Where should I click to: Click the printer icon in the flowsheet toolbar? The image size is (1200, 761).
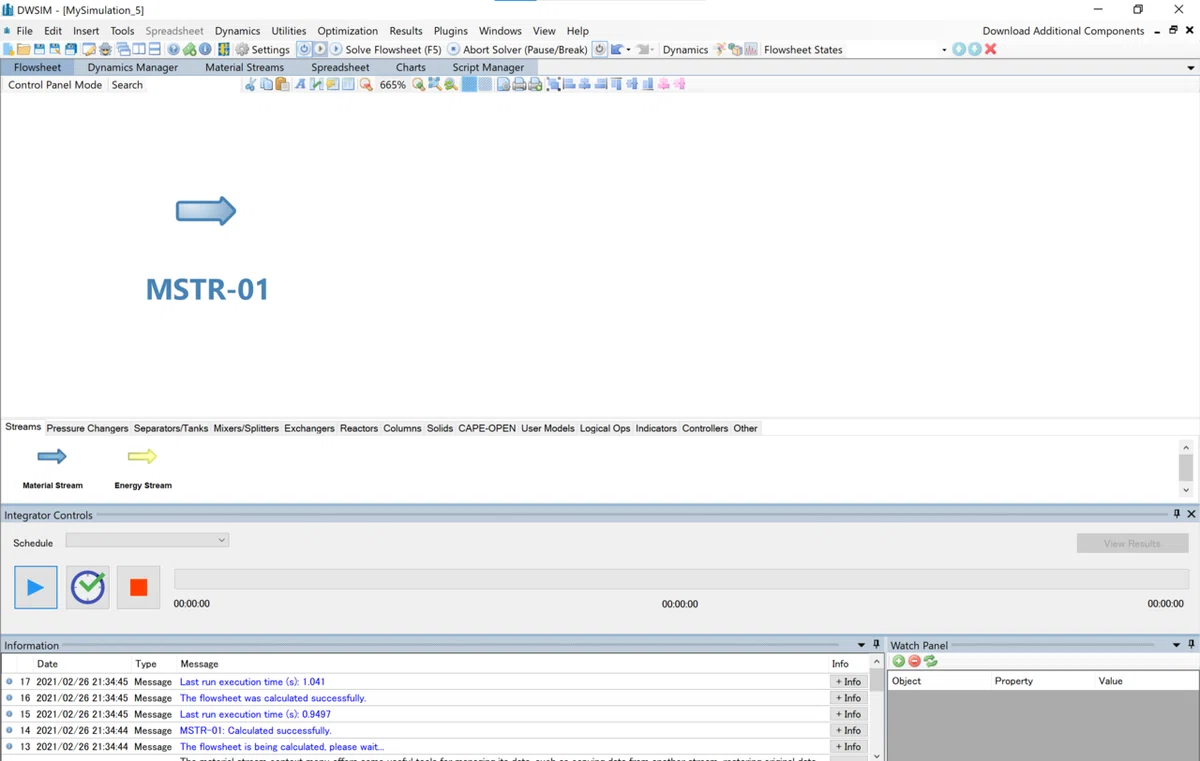coord(519,85)
